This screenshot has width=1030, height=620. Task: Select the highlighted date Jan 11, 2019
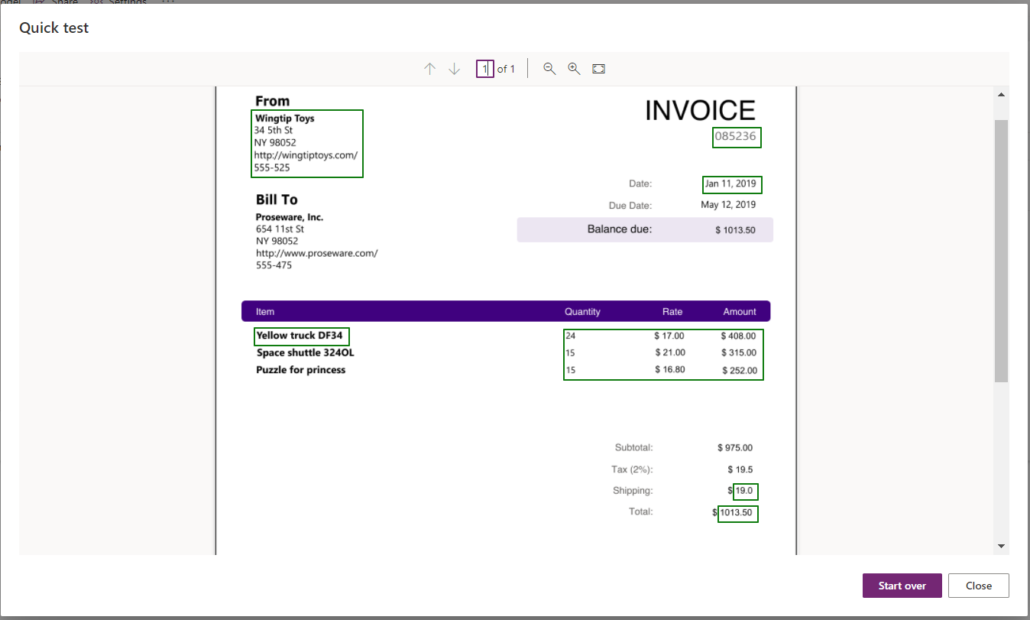point(731,185)
